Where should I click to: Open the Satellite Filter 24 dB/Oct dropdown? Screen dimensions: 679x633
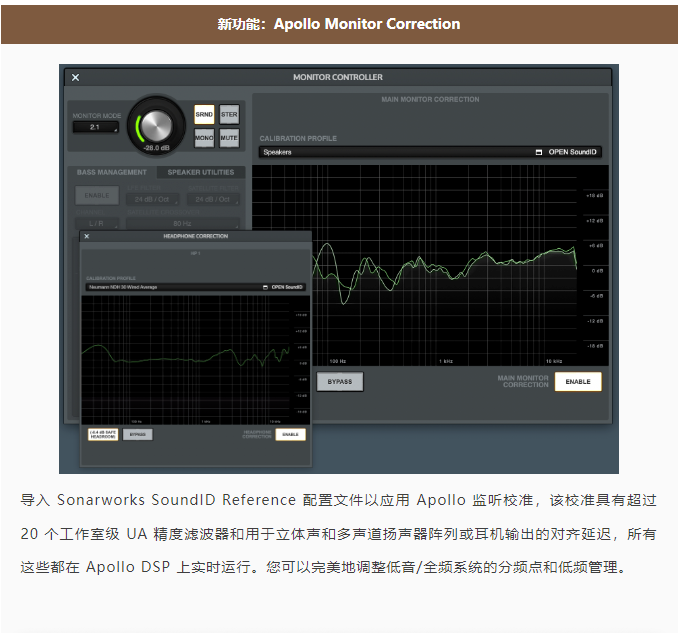tap(213, 200)
